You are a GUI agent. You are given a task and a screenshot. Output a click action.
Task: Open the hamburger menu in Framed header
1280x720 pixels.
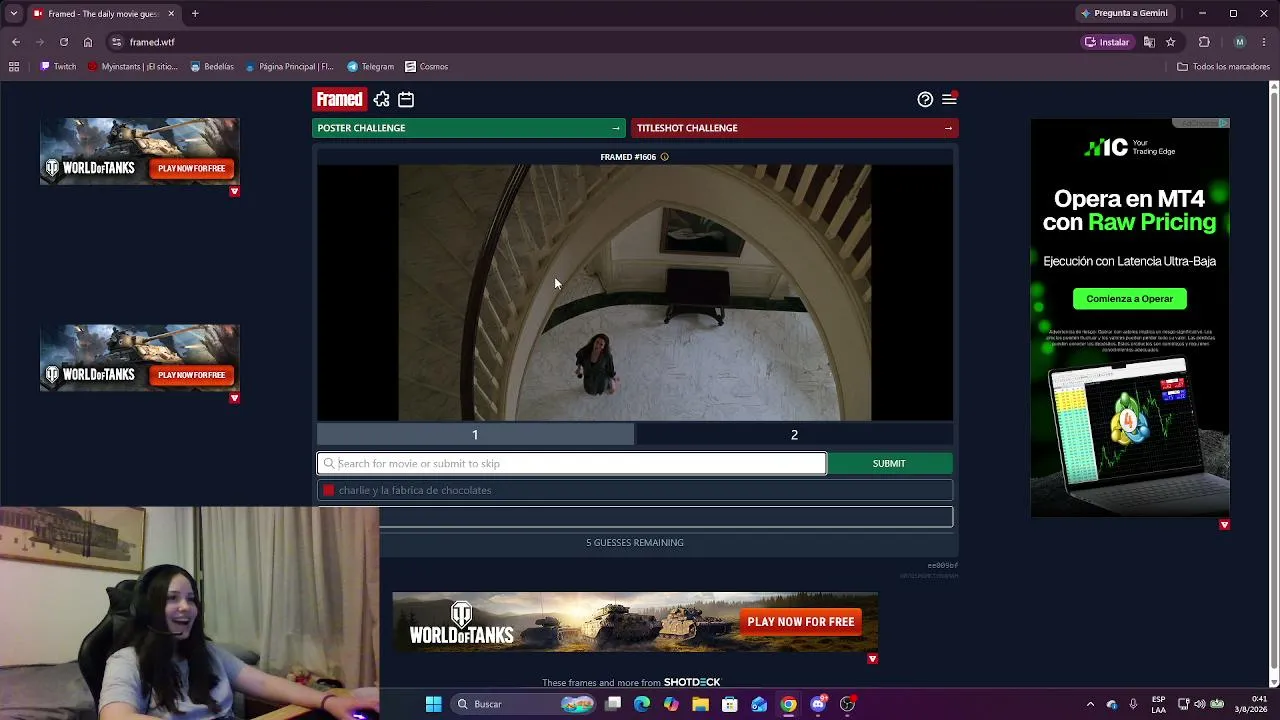949,99
